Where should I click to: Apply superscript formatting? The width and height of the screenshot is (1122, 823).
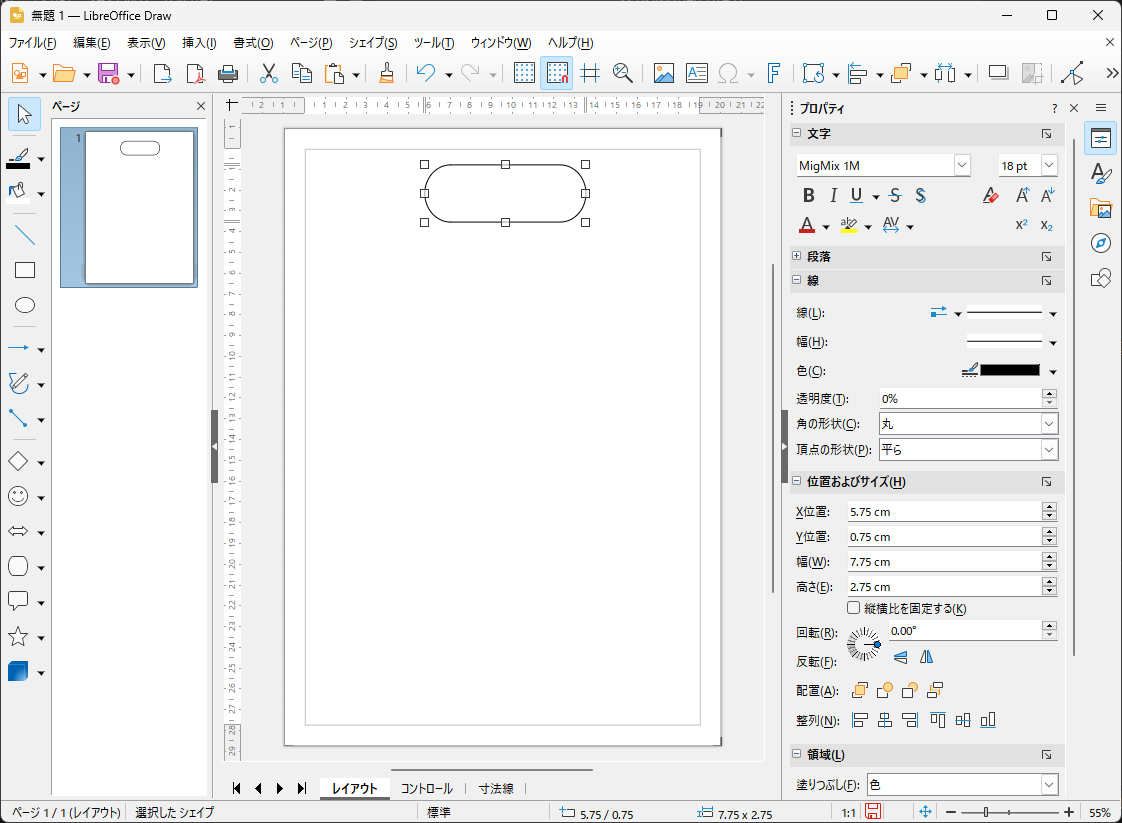(x=1020, y=225)
